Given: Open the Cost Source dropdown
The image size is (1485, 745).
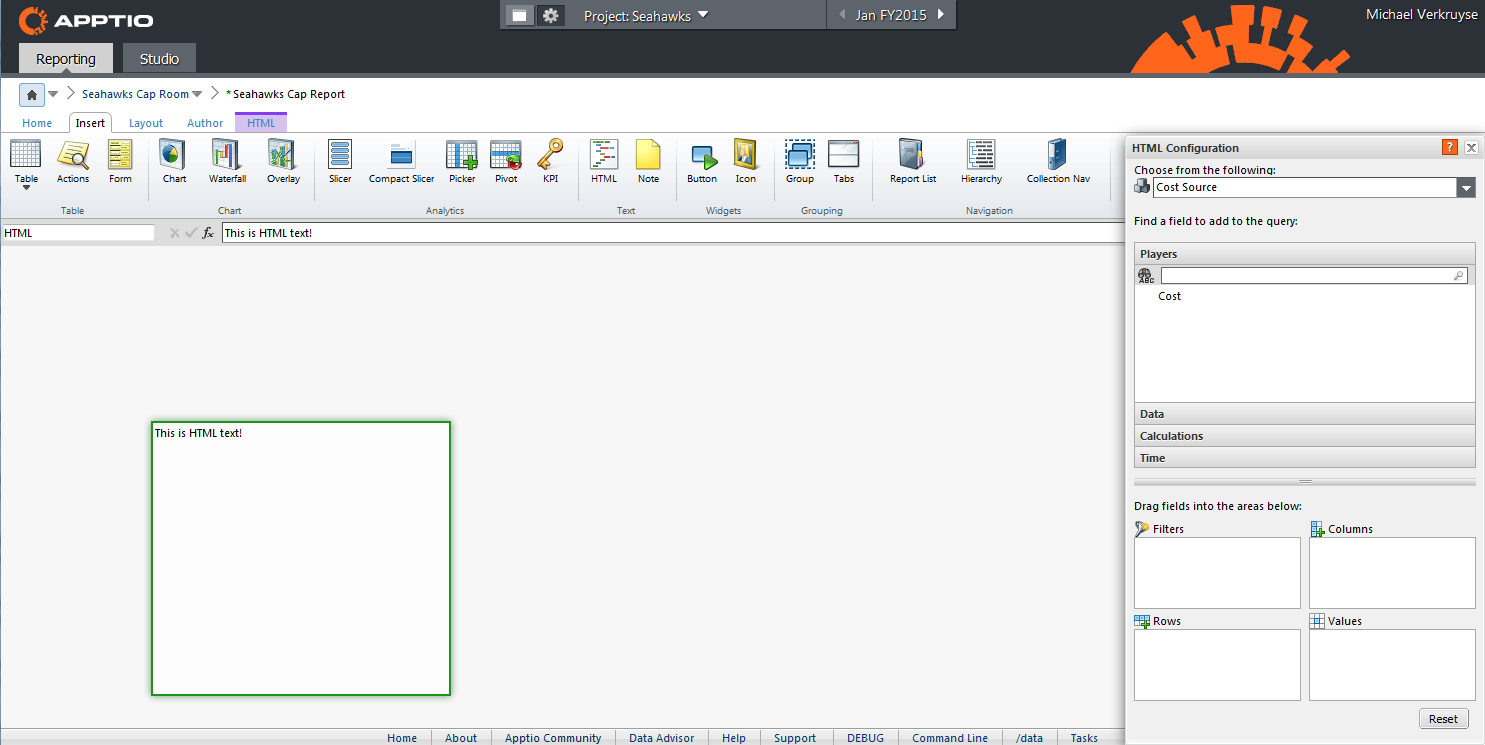Looking at the screenshot, I should point(1466,187).
